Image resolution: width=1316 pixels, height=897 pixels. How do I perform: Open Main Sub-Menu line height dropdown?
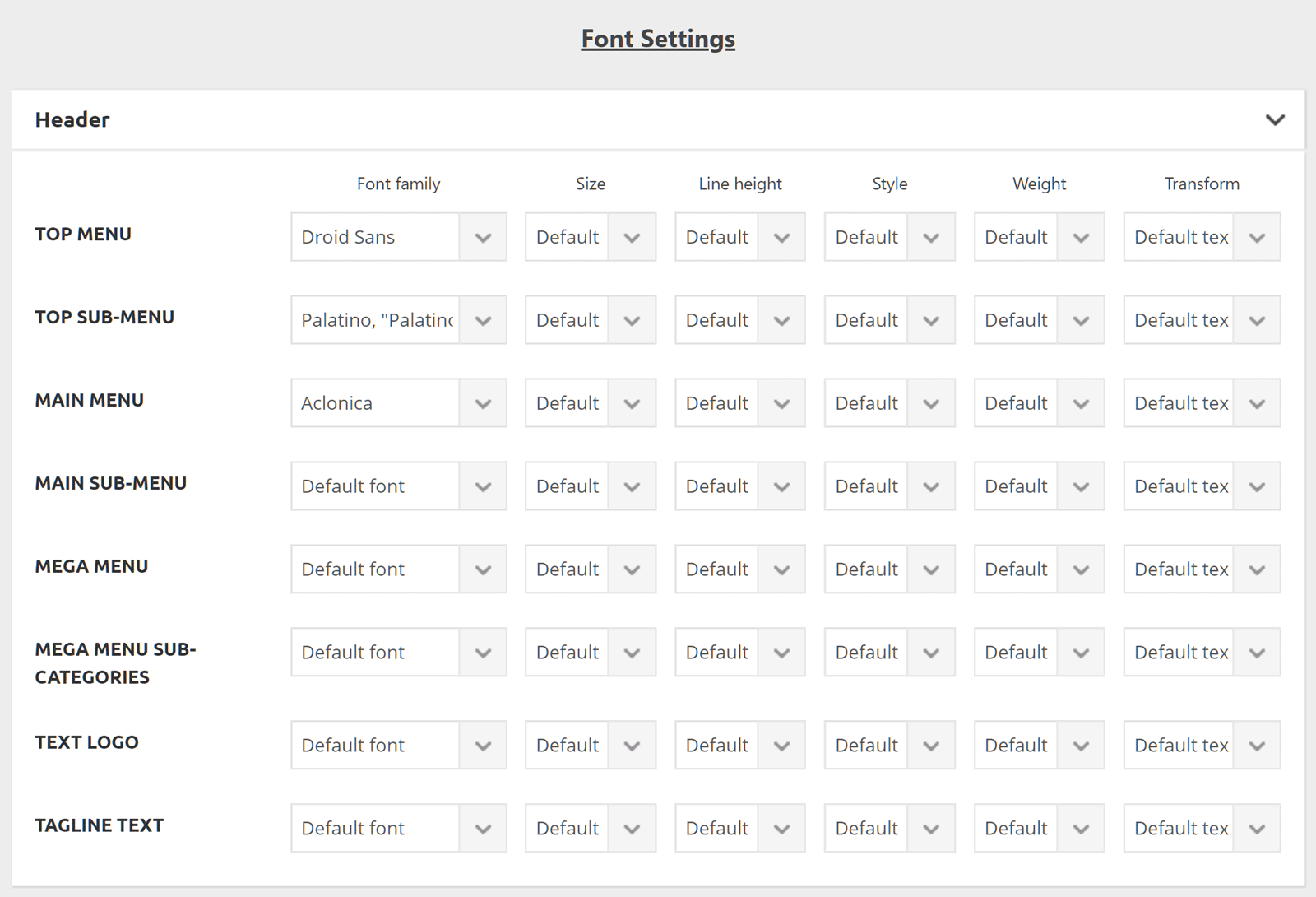pos(739,486)
